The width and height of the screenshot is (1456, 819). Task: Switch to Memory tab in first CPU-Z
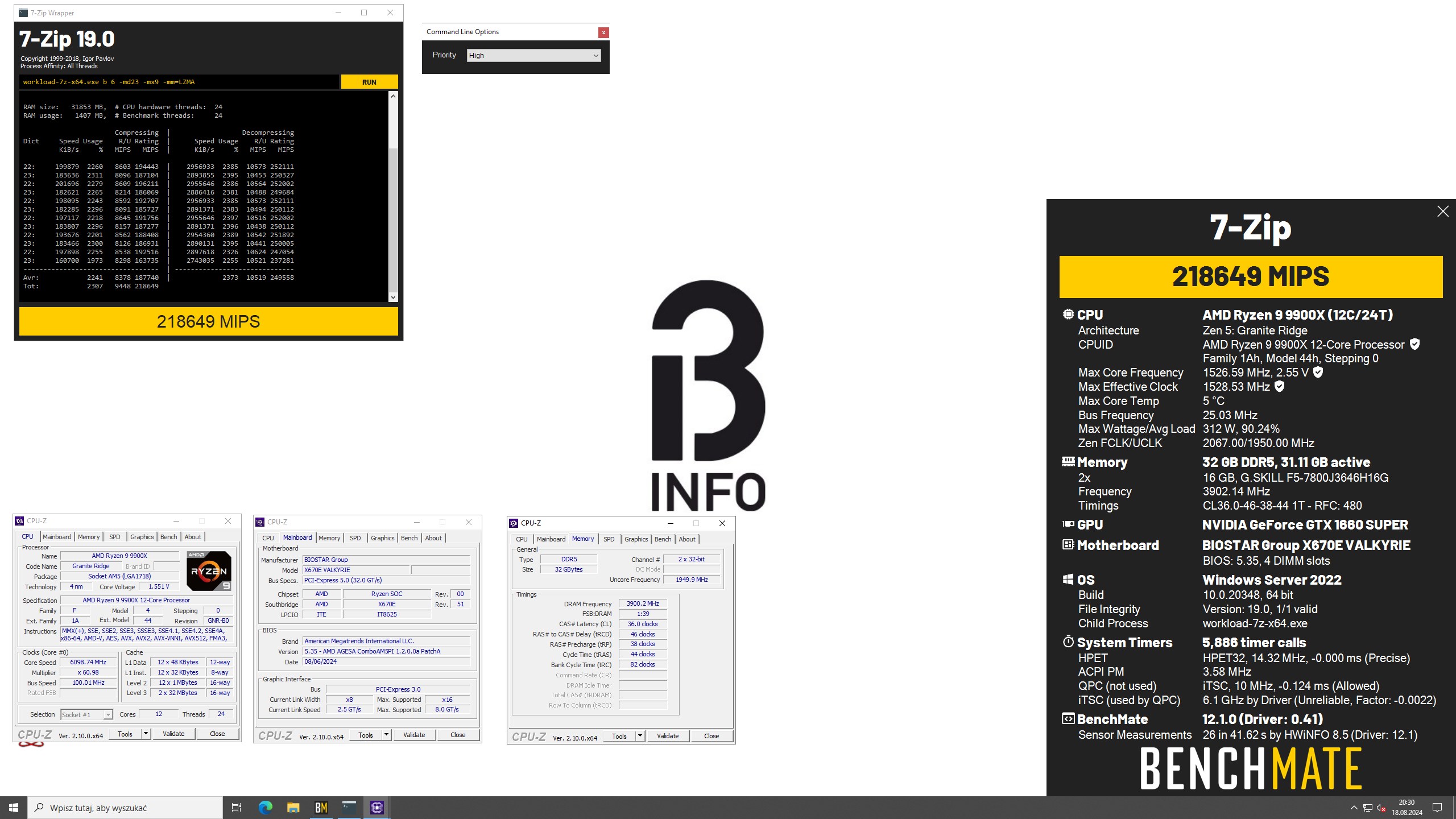click(89, 537)
